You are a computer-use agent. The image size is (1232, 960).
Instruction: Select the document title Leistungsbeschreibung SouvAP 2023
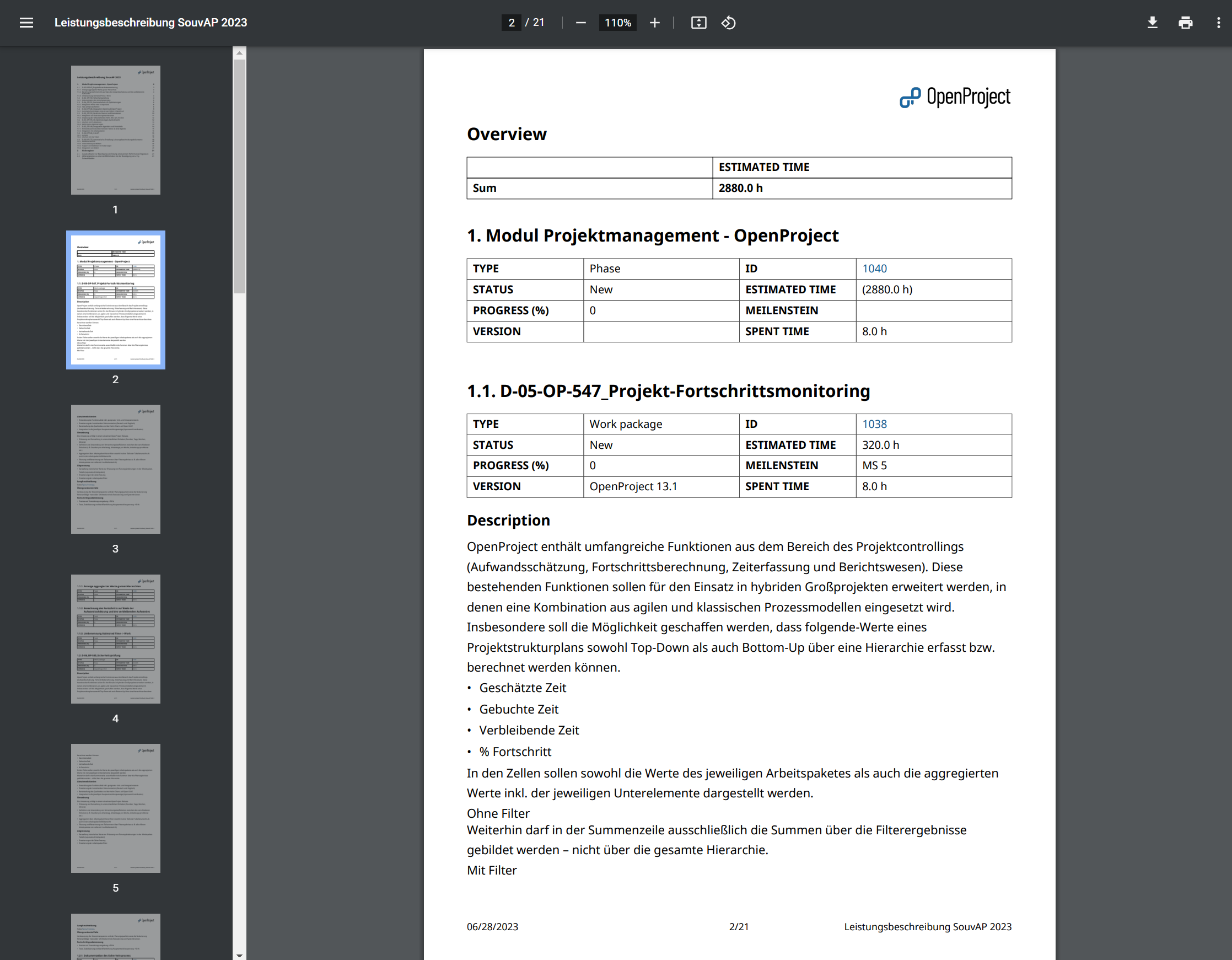(x=150, y=23)
